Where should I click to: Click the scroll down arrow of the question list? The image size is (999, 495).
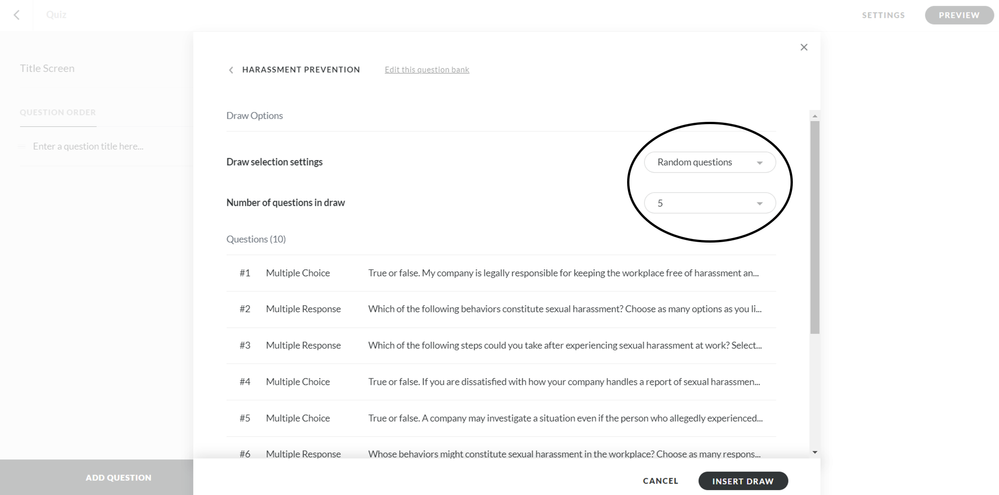click(815, 452)
